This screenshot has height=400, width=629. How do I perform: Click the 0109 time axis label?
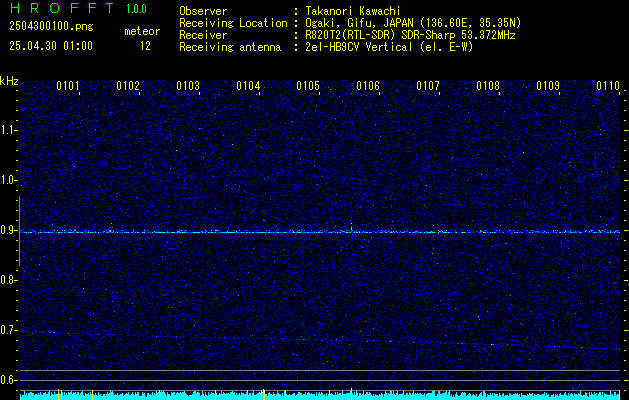point(548,86)
